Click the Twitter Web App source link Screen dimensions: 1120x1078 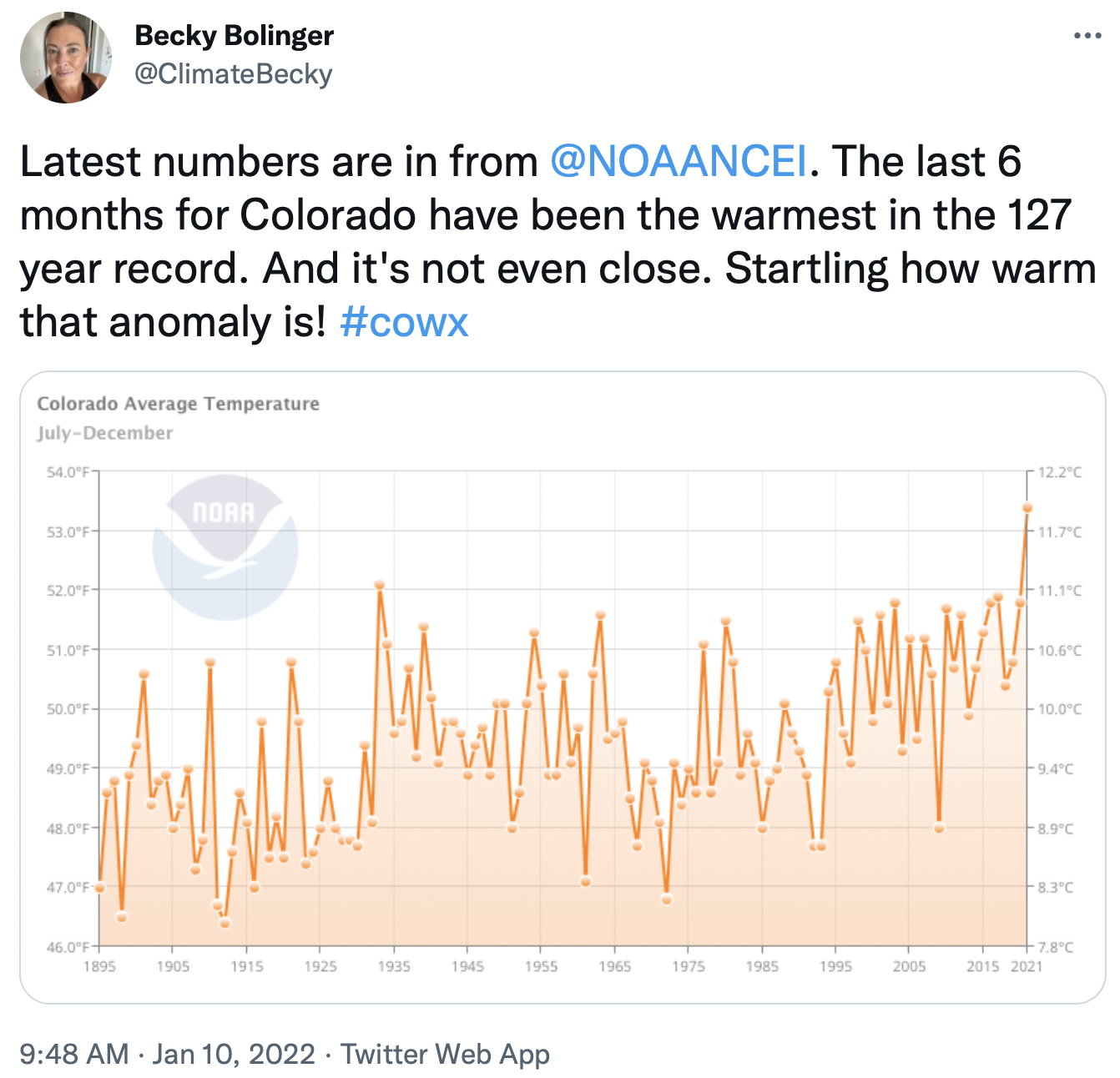[445, 1054]
